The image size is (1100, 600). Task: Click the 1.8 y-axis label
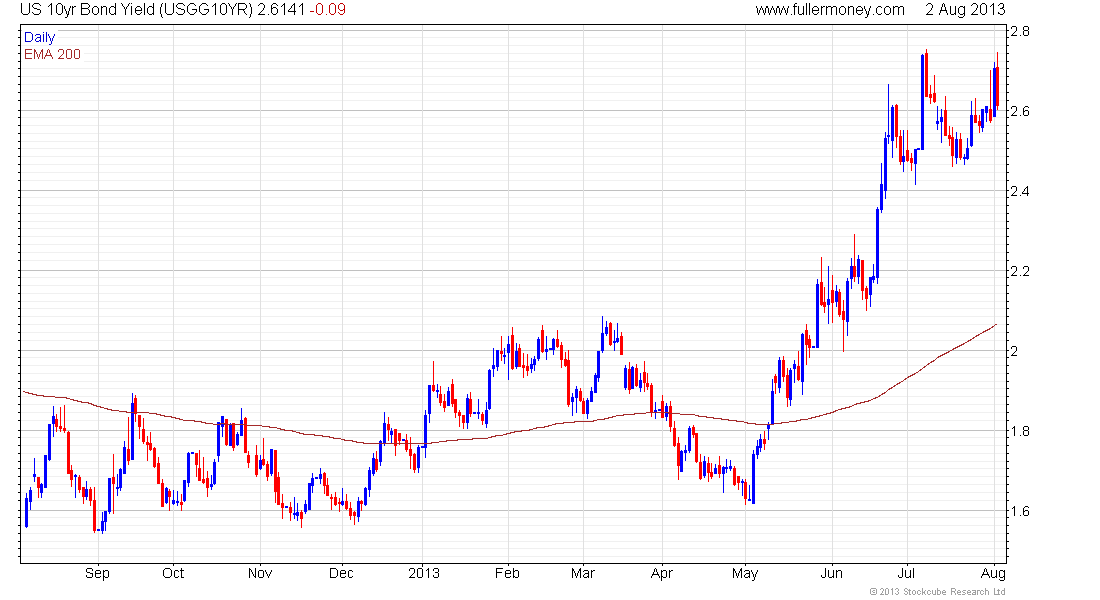coord(1019,431)
